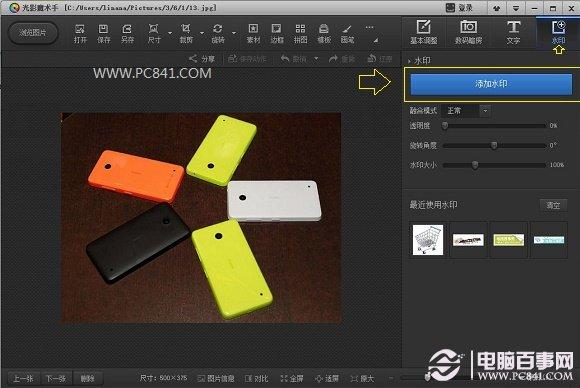Click the 添加水印 add watermark button
This screenshot has height=388, width=580.
491,84
